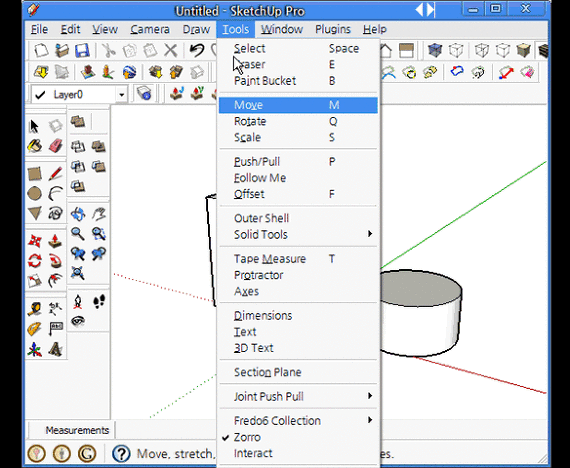Select the red four-arrow Move tool icon

coord(35,241)
